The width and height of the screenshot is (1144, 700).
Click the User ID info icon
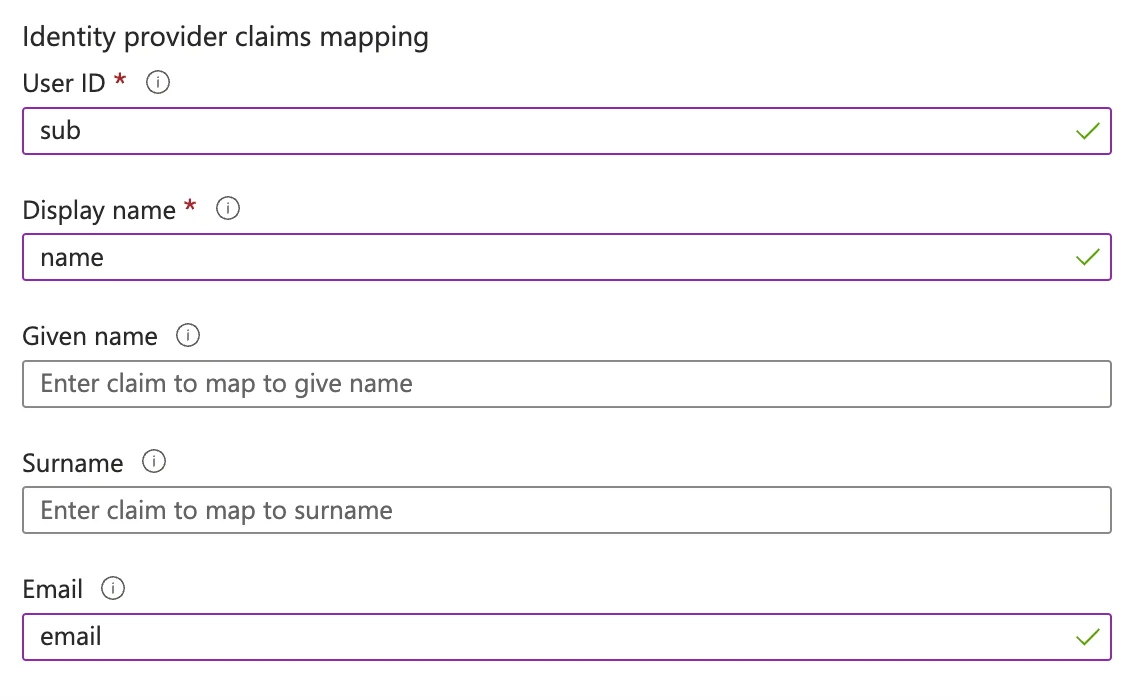pyautogui.click(x=157, y=83)
